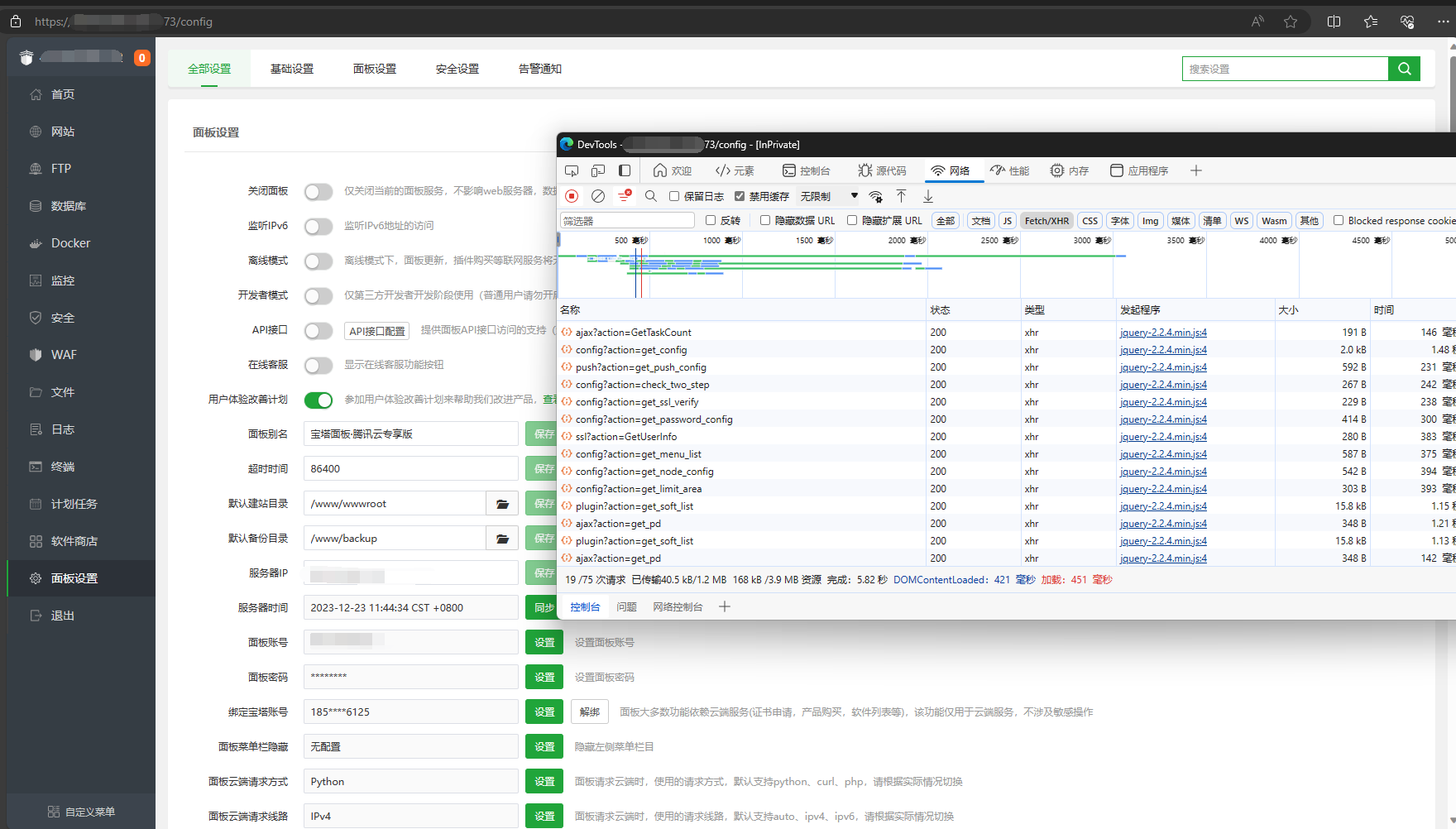Check the 隐藏数据 URL checkbox

(765, 220)
